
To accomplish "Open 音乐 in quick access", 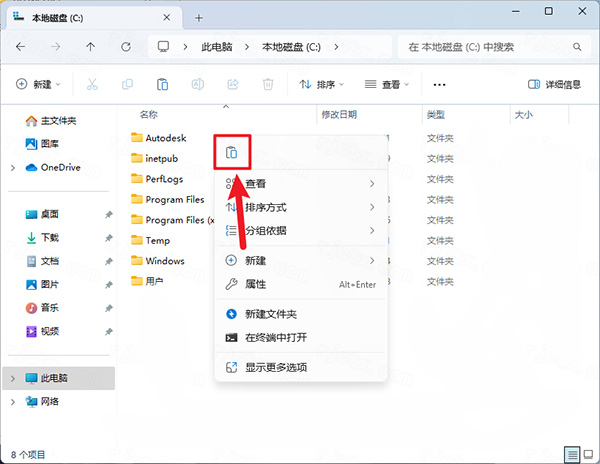I will (x=42, y=308).
